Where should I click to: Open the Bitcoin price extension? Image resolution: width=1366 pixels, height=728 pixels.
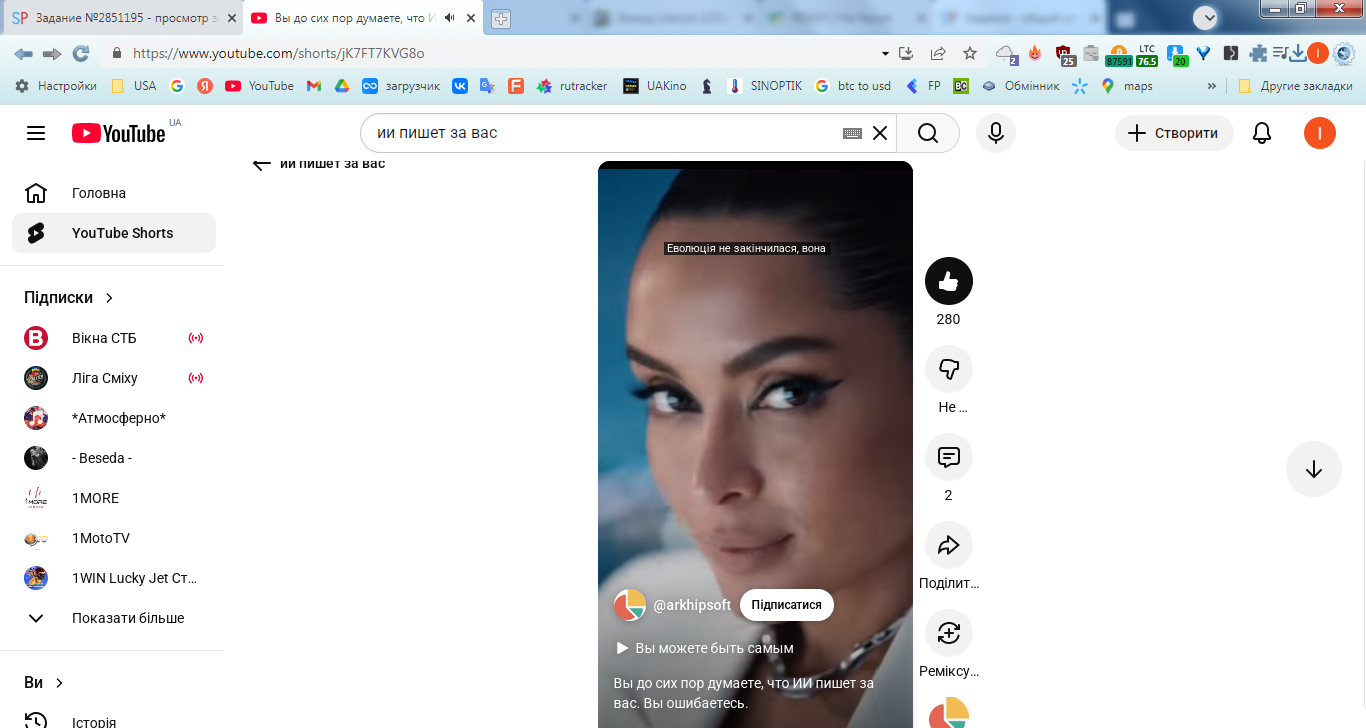click(1118, 55)
